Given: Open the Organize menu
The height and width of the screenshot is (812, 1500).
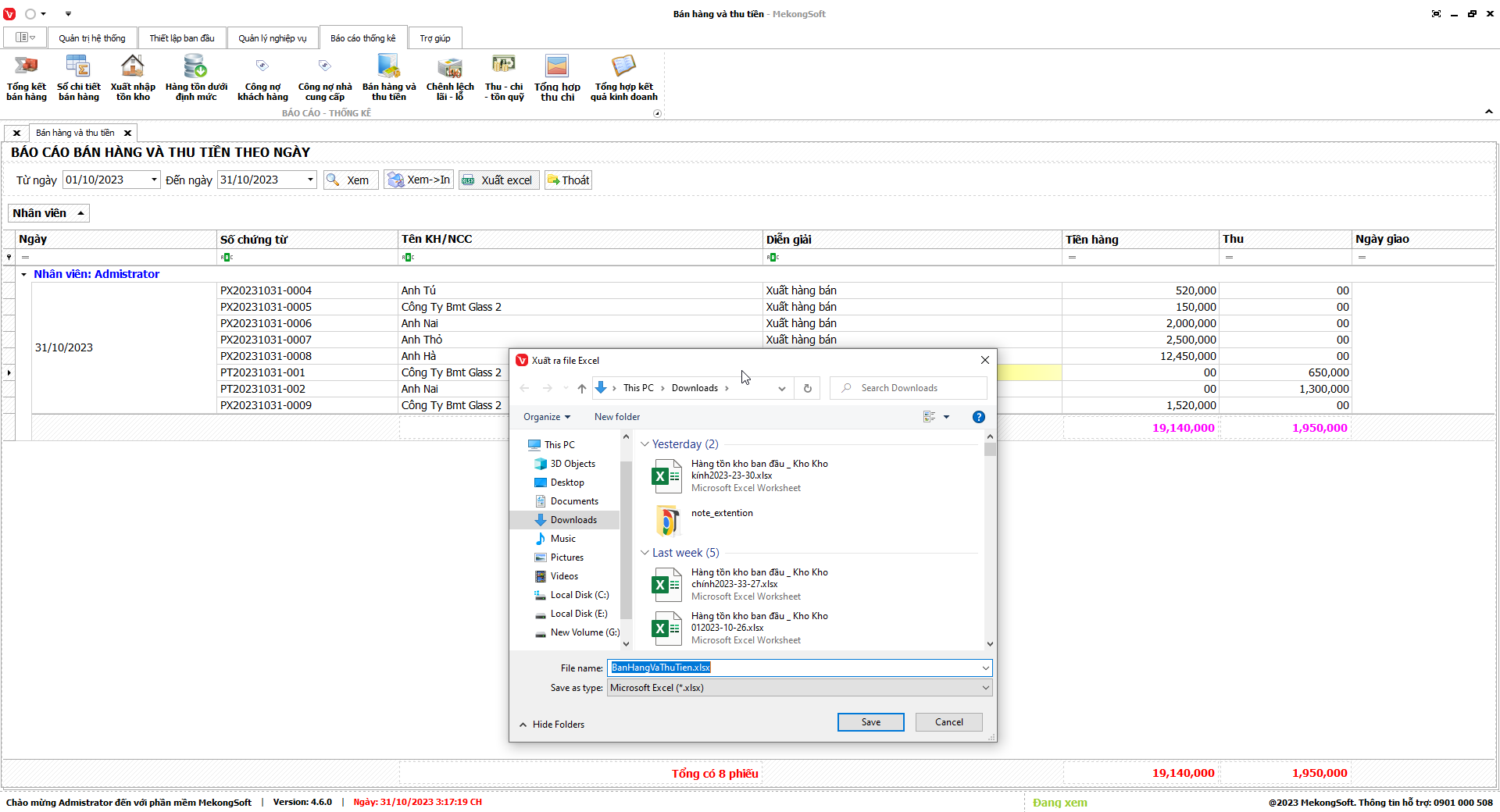Looking at the screenshot, I should (x=547, y=417).
